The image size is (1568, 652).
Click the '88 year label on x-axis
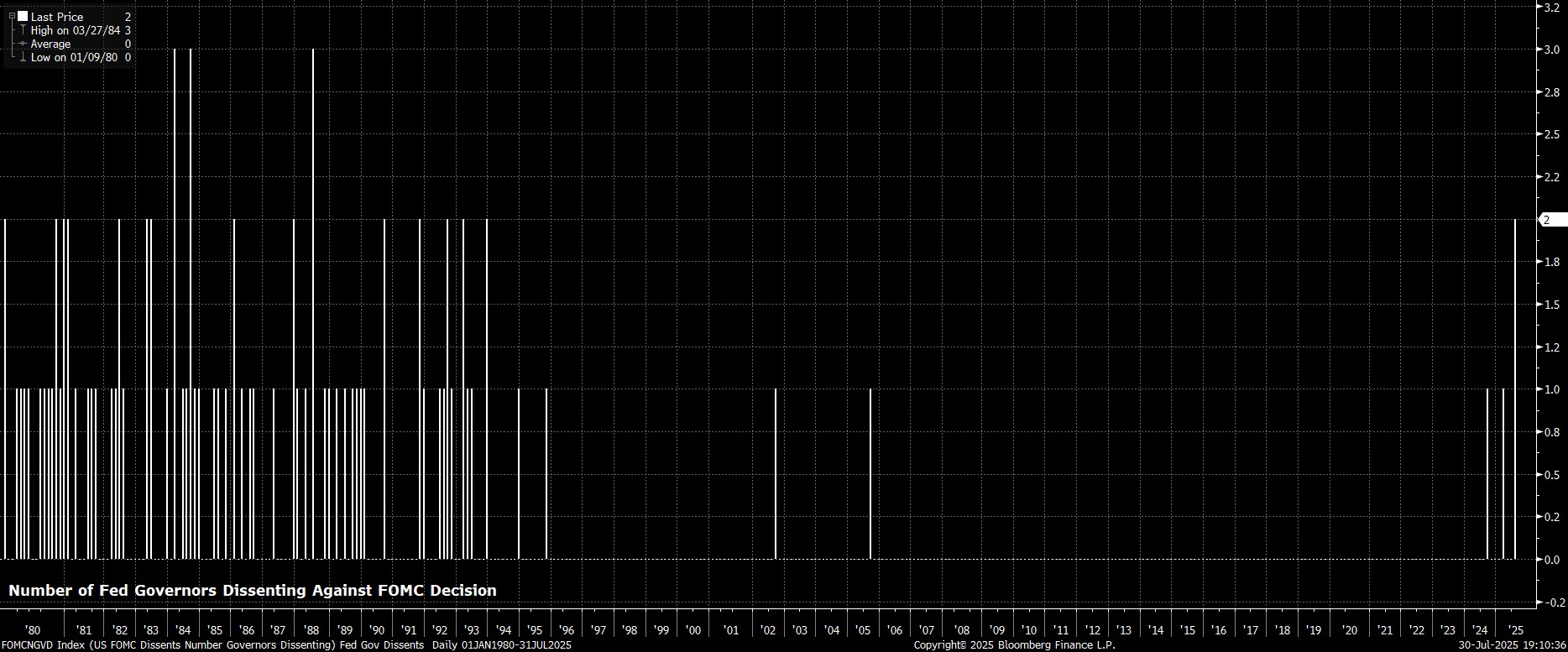tap(311, 630)
